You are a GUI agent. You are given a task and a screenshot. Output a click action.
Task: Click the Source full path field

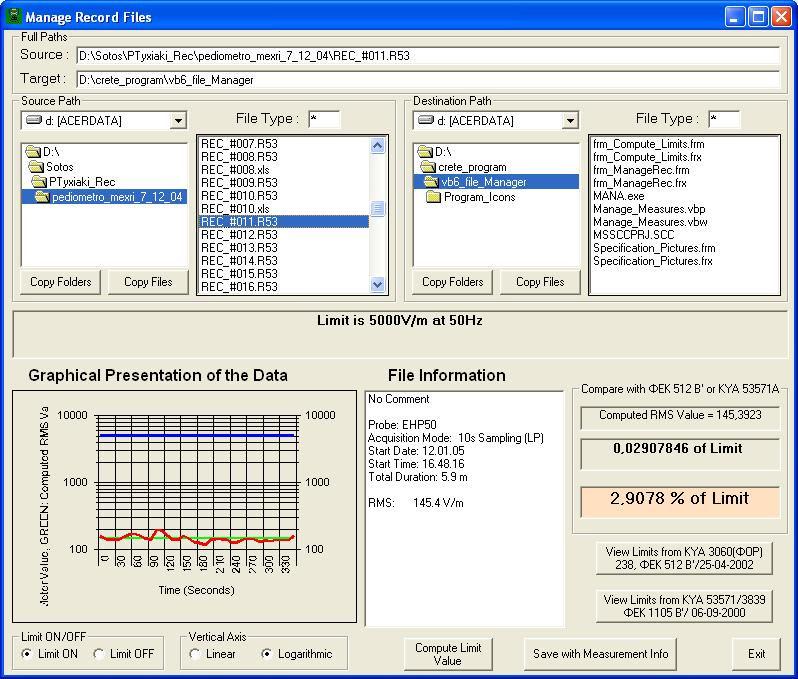point(428,55)
